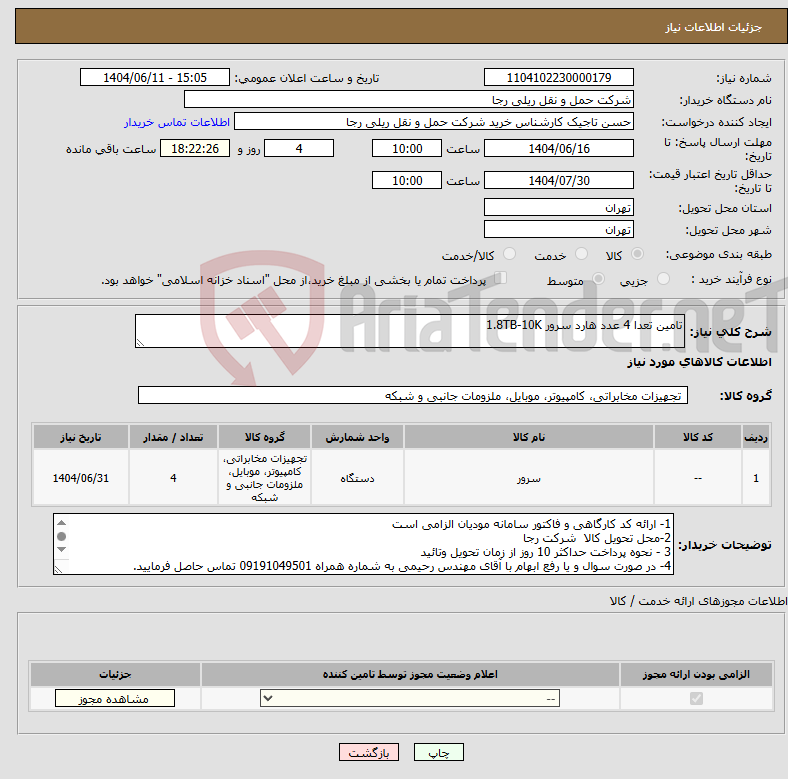Click remaining days field showing 4

pos(299,149)
